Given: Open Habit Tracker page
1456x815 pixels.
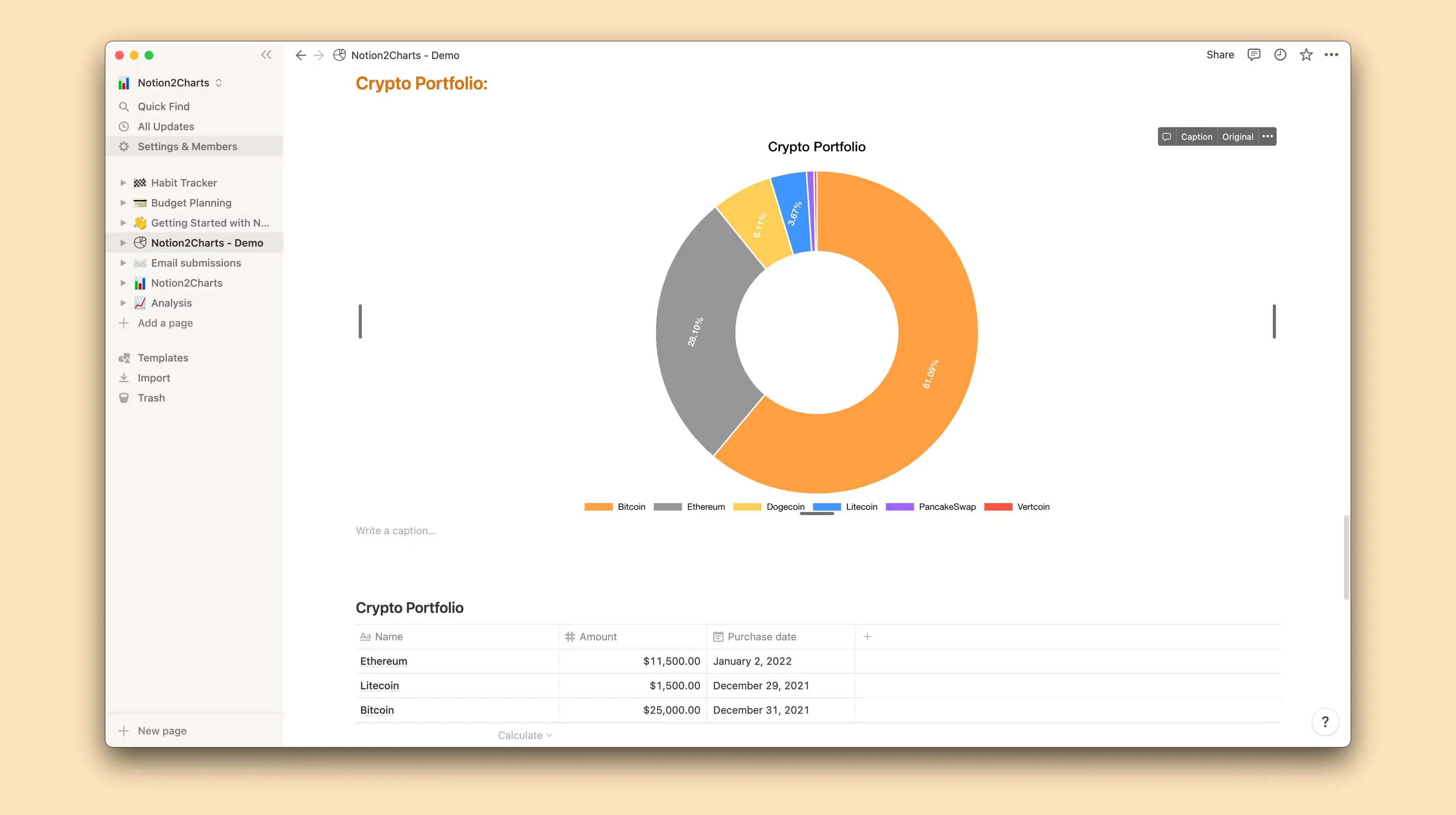Looking at the screenshot, I should 184,182.
